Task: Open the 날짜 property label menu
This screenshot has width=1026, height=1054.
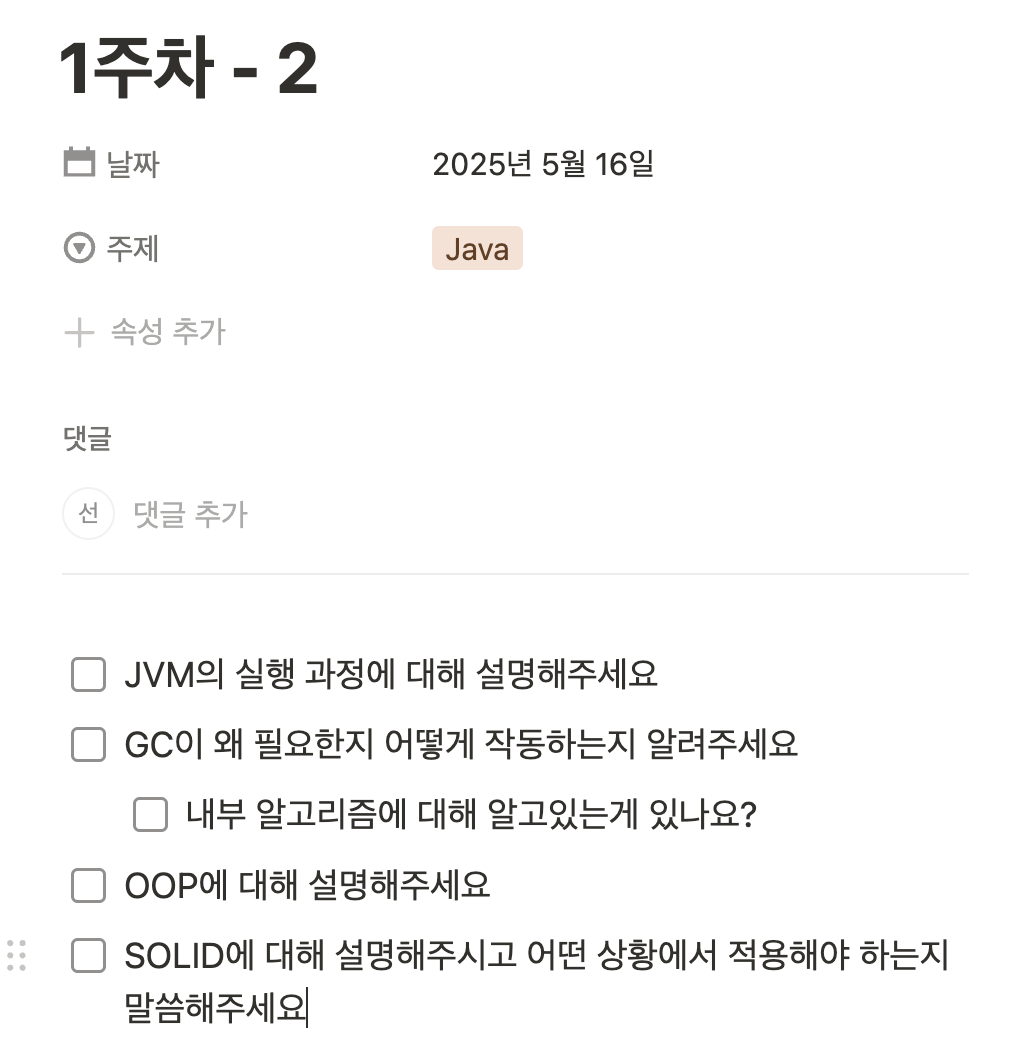Action: pyautogui.click(x=133, y=164)
